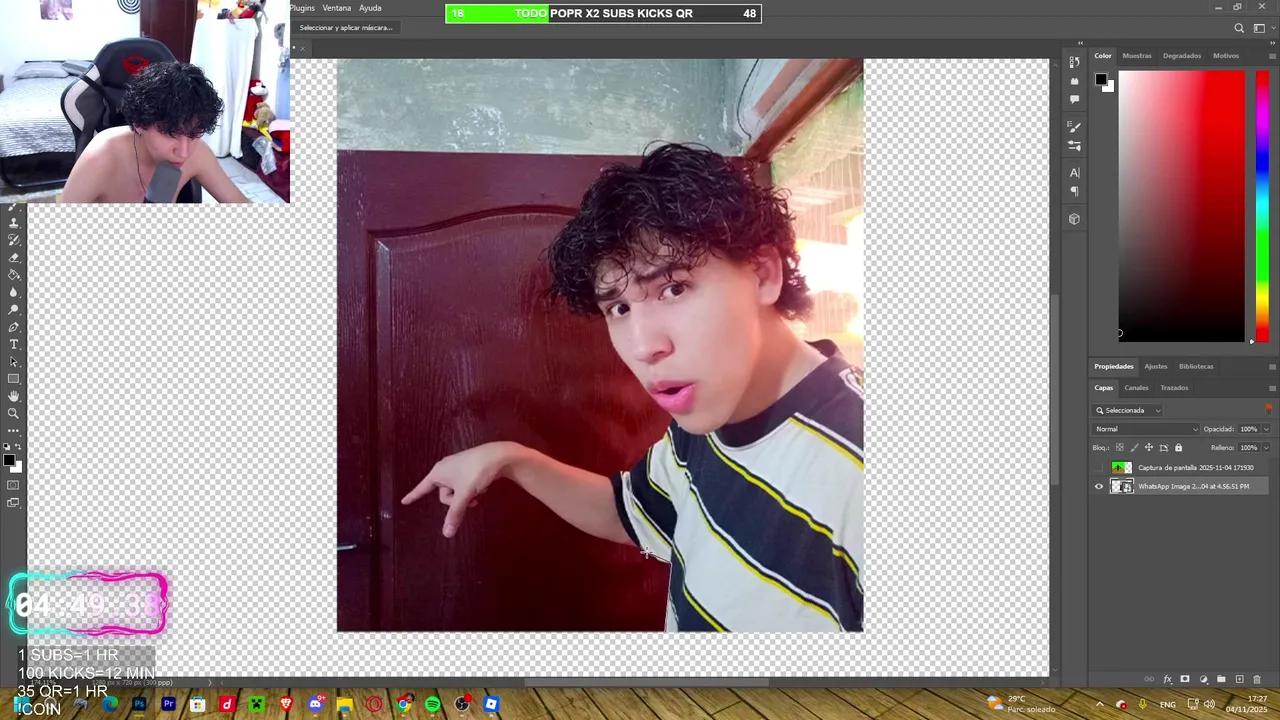Create a new layer with plus icon
The height and width of the screenshot is (720, 1280).
[x=1239, y=679]
